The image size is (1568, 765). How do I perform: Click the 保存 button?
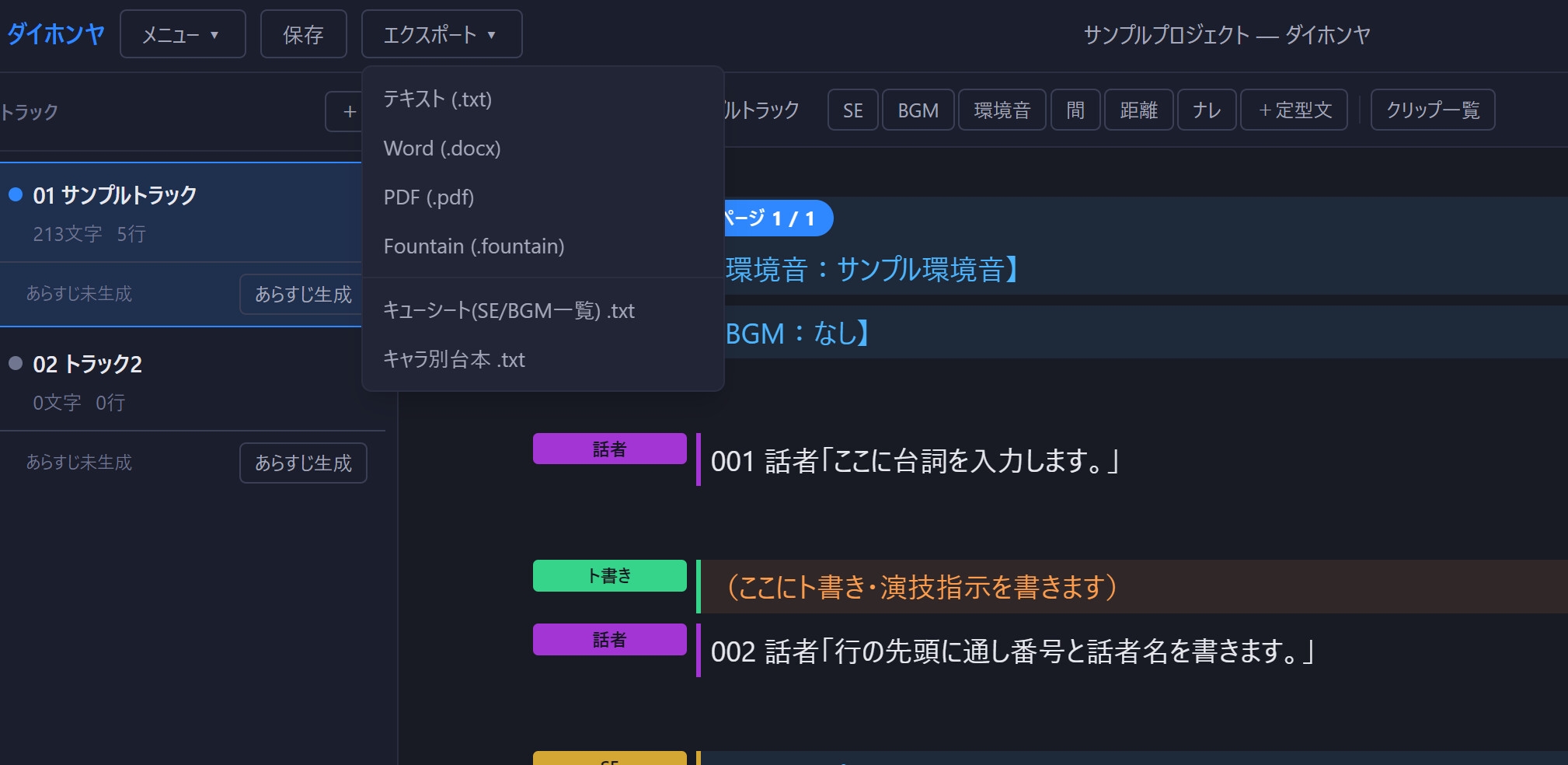(x=303, y=34)
